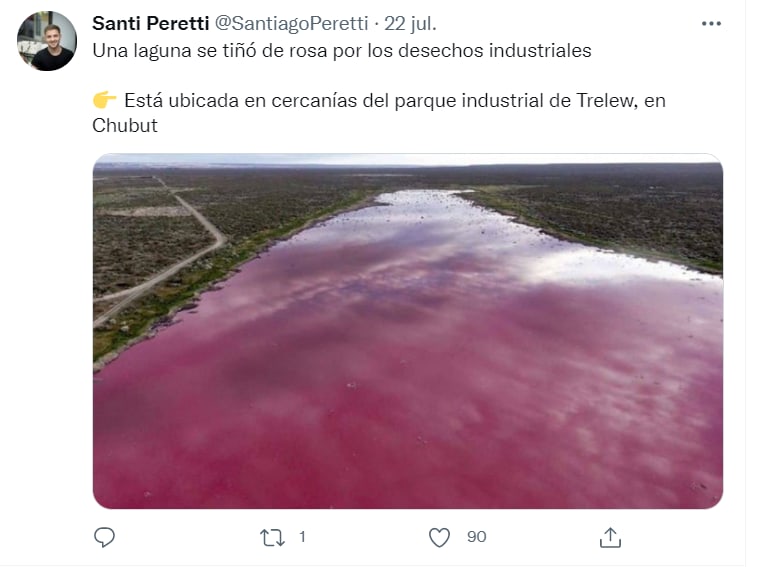
Task: Click the pointing hand emoji
Action: pyautogui.click(x=104, y=100)
